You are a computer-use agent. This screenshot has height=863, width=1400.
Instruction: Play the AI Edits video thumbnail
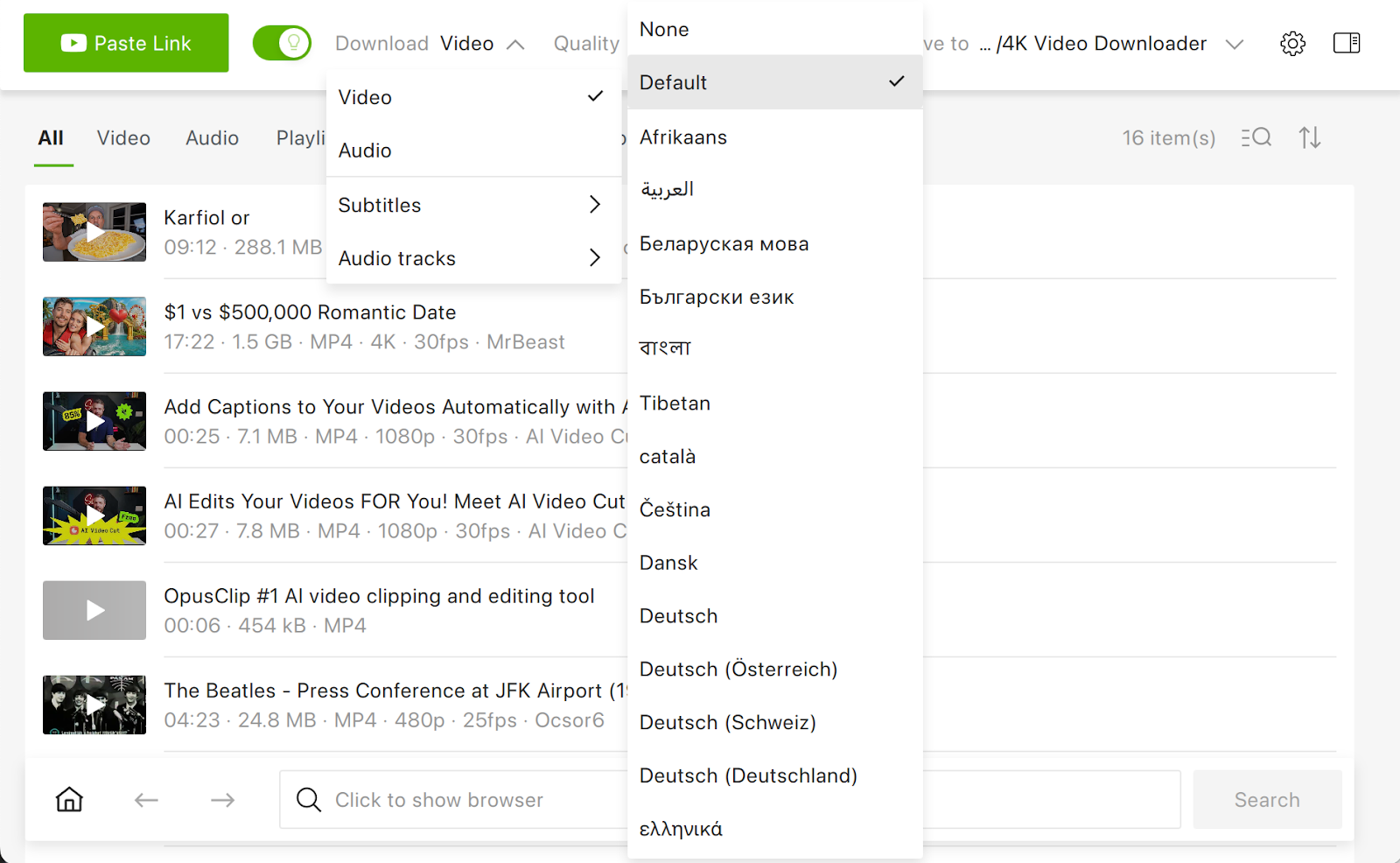click(x=94, y=516)
